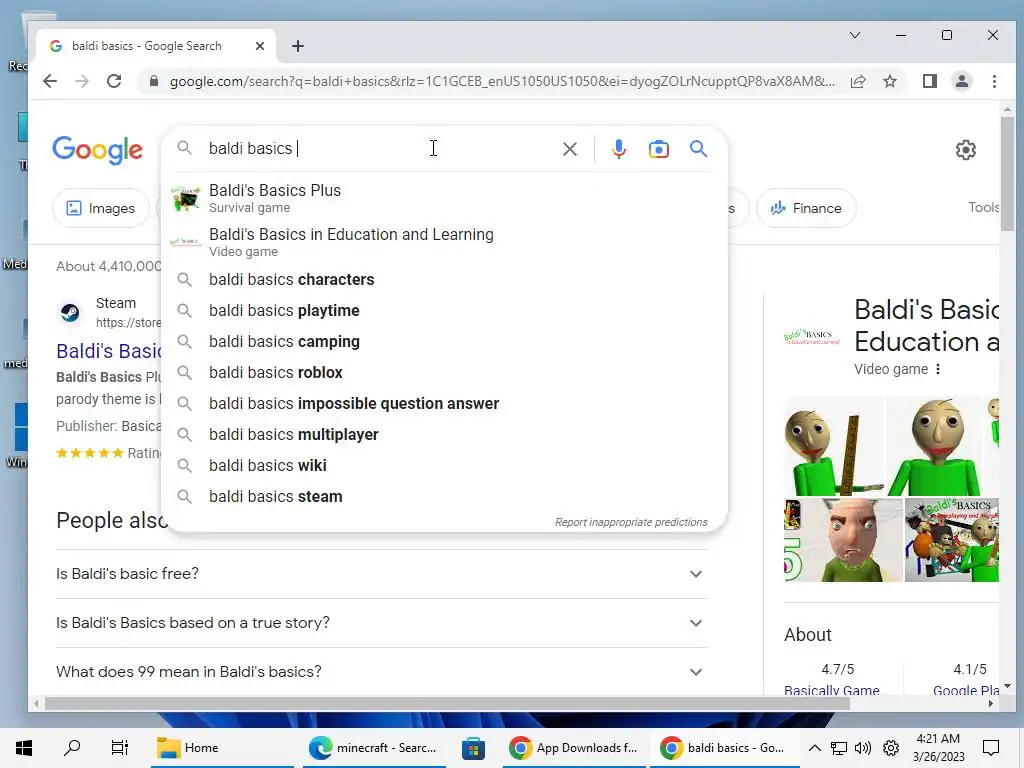Open the tab search chevron in title bar
Screen dimensions: 1024x768
[x=854, y=35]
